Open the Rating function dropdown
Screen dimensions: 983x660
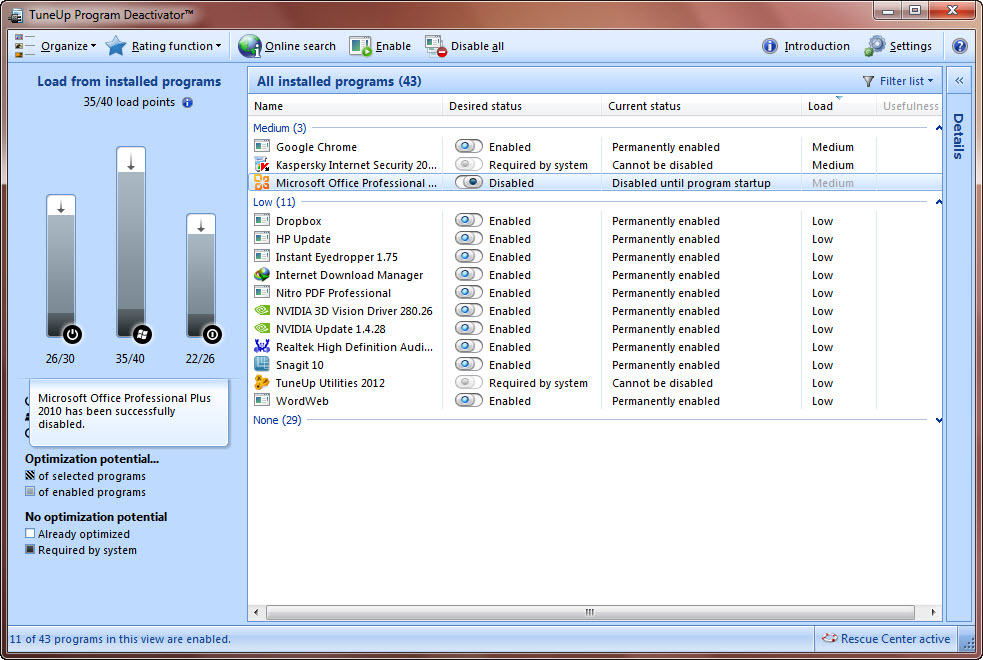(x=176, y=46)
